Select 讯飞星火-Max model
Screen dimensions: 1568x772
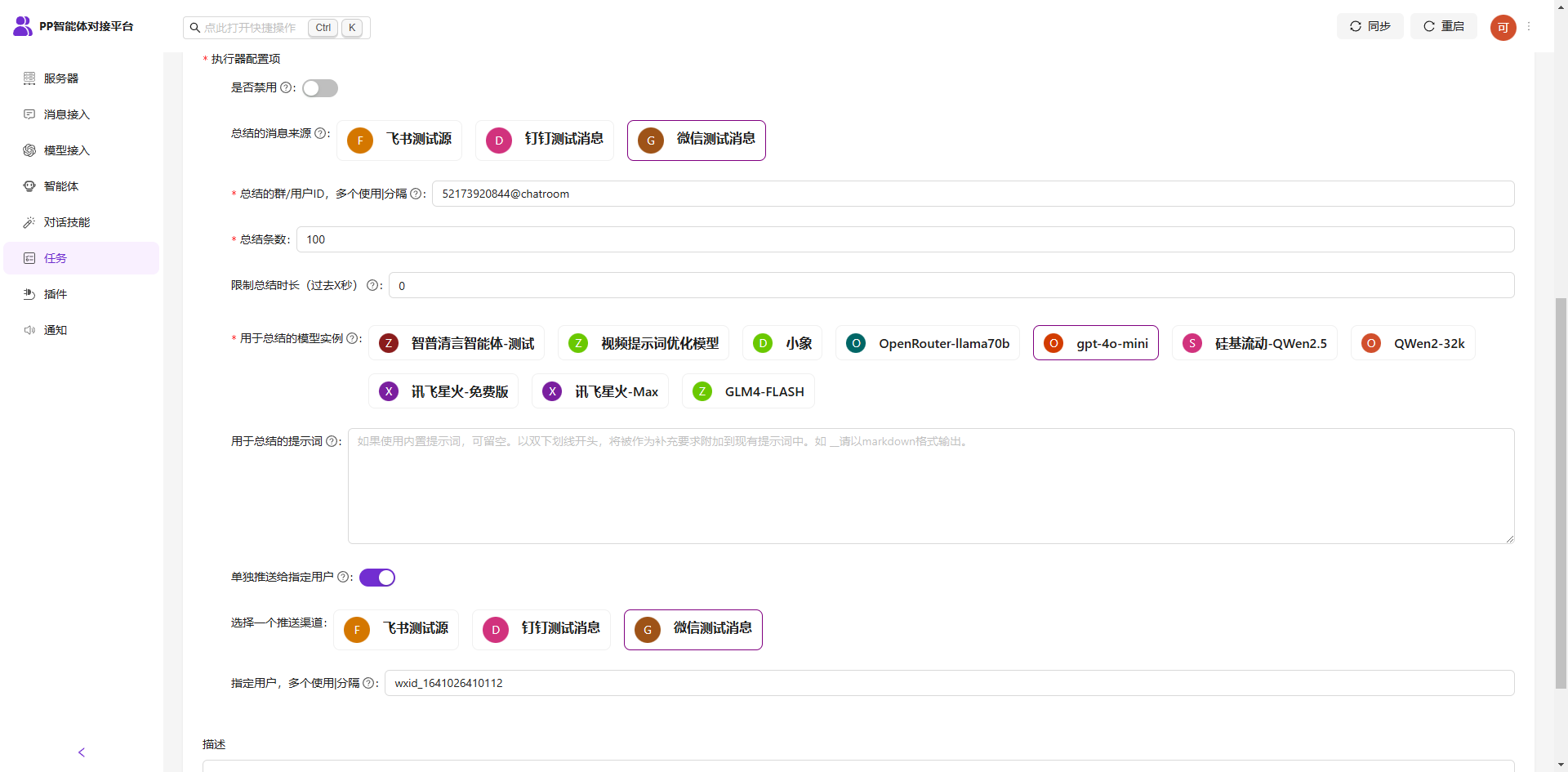point(600,391)
